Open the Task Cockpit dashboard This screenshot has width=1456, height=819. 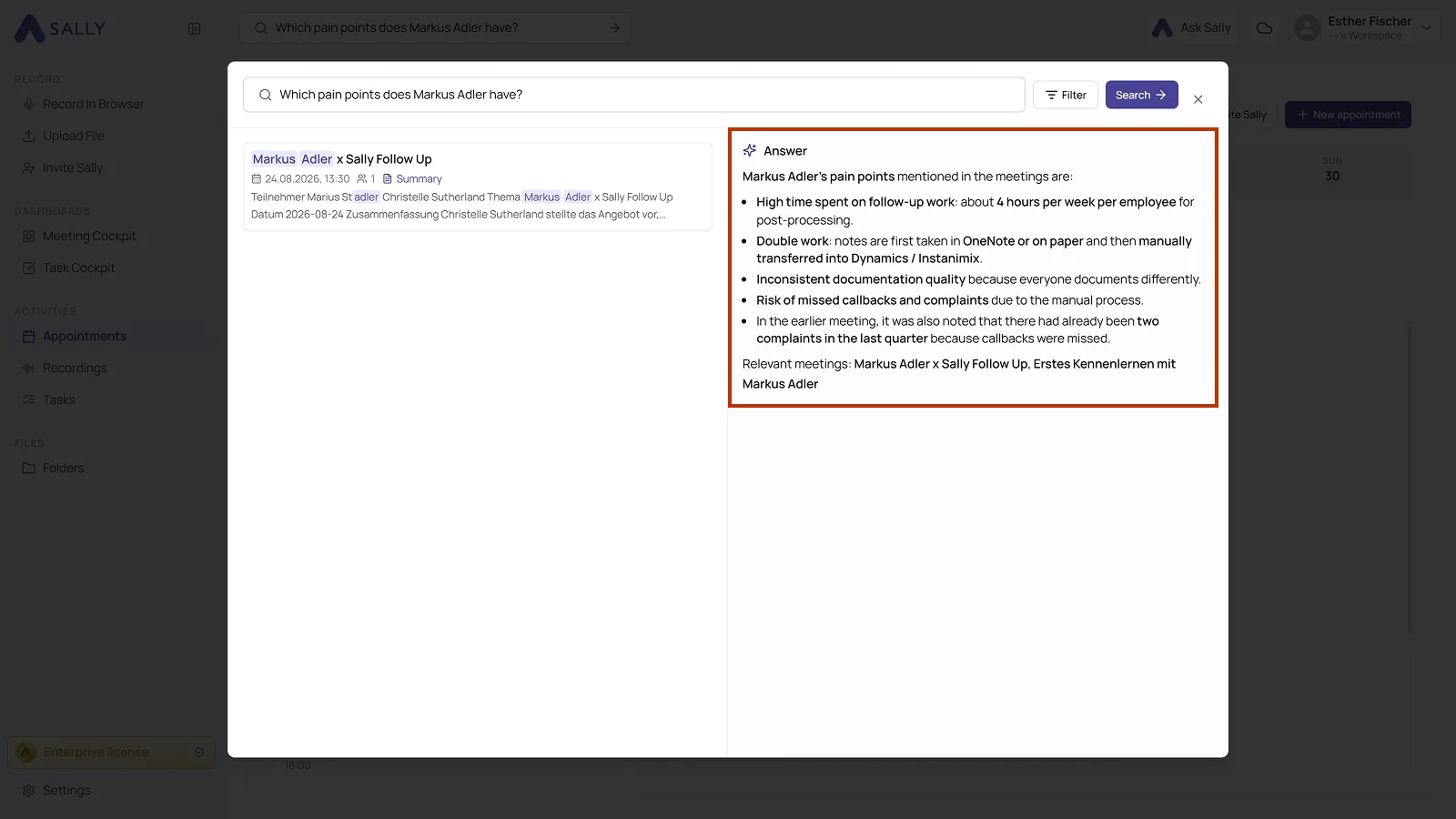[79, 268]
